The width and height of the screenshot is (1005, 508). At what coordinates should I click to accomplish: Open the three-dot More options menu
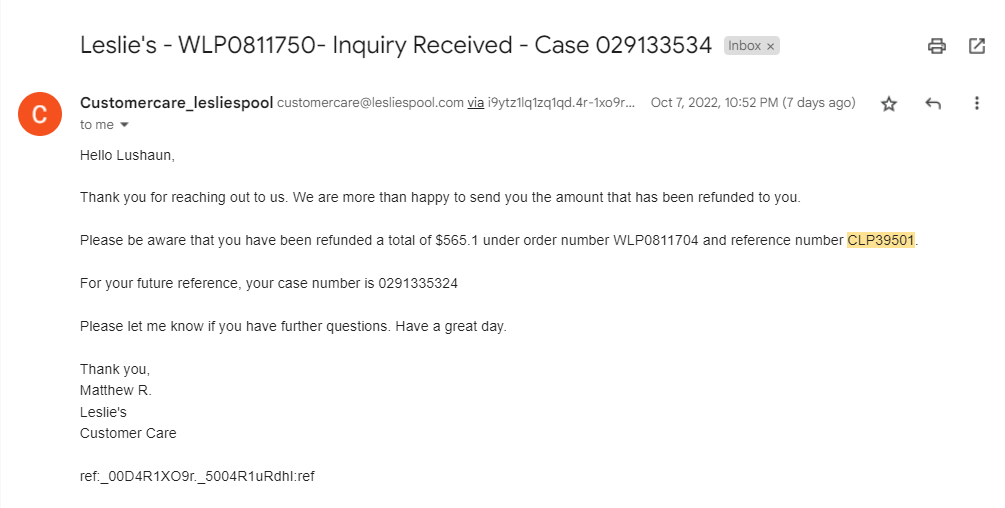(976, 103)
